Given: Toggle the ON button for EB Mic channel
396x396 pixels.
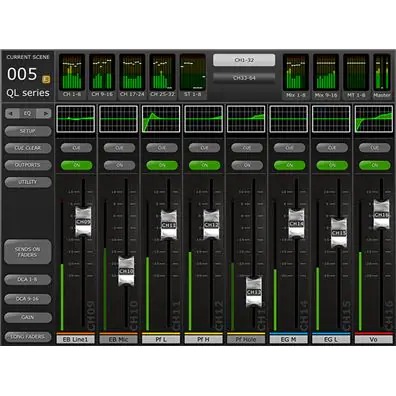Looking at the screenshot, I should point(119,165).
